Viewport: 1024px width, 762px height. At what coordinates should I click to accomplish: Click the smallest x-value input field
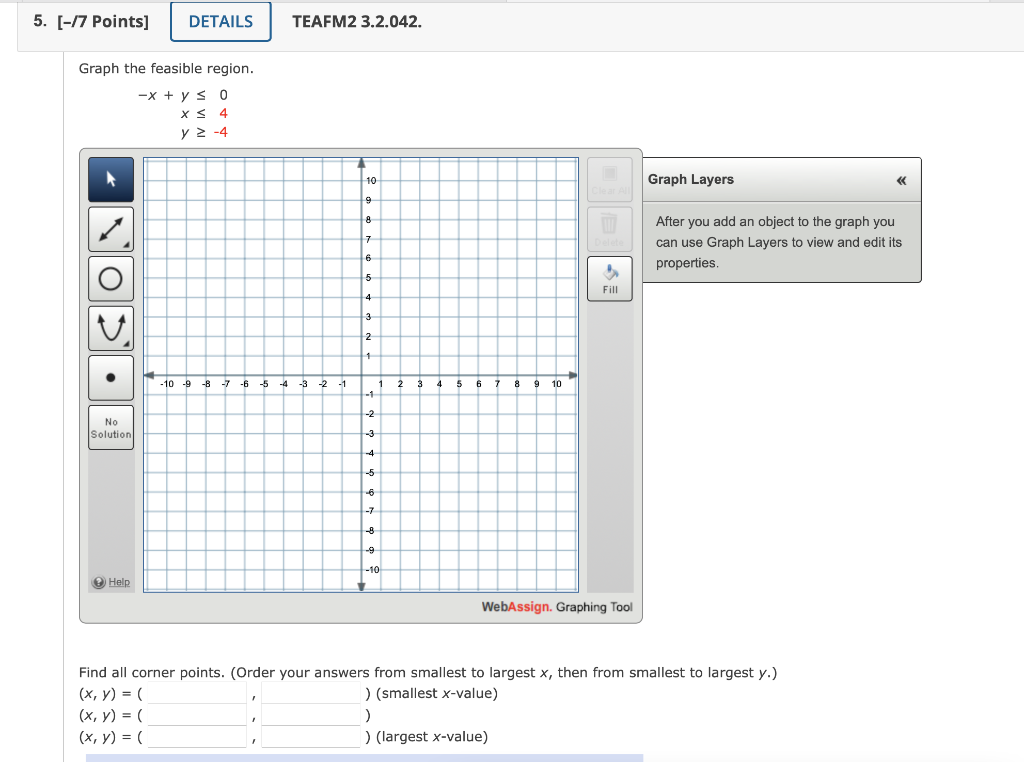point(196,693)
